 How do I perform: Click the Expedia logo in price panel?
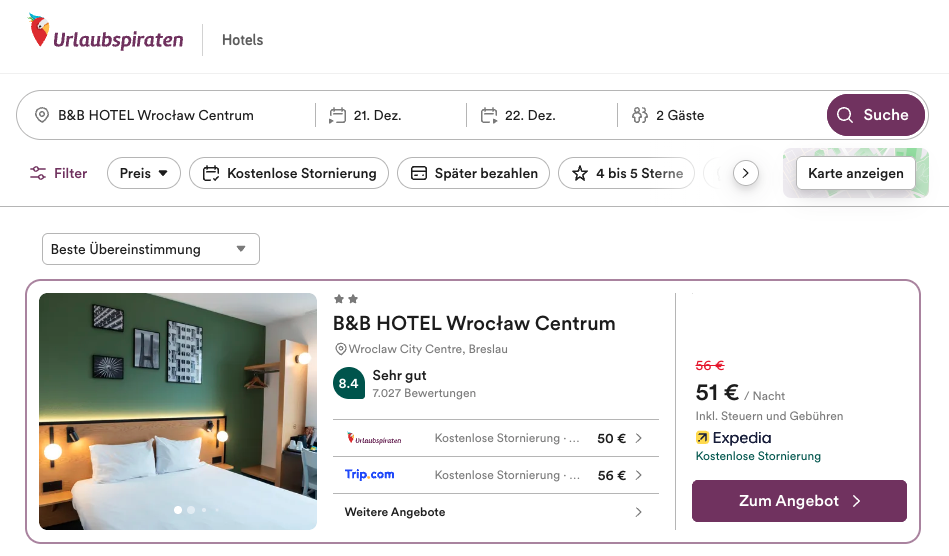point(733,437)
